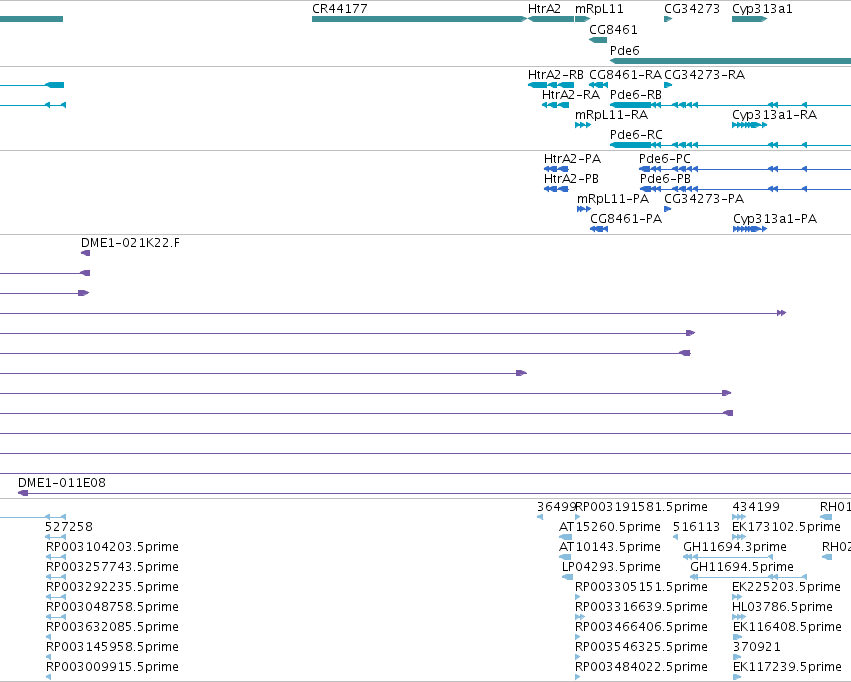851x682 pixels.
Task: Click the CG34273-RA transcript label
Action: (x=704, y=74)
